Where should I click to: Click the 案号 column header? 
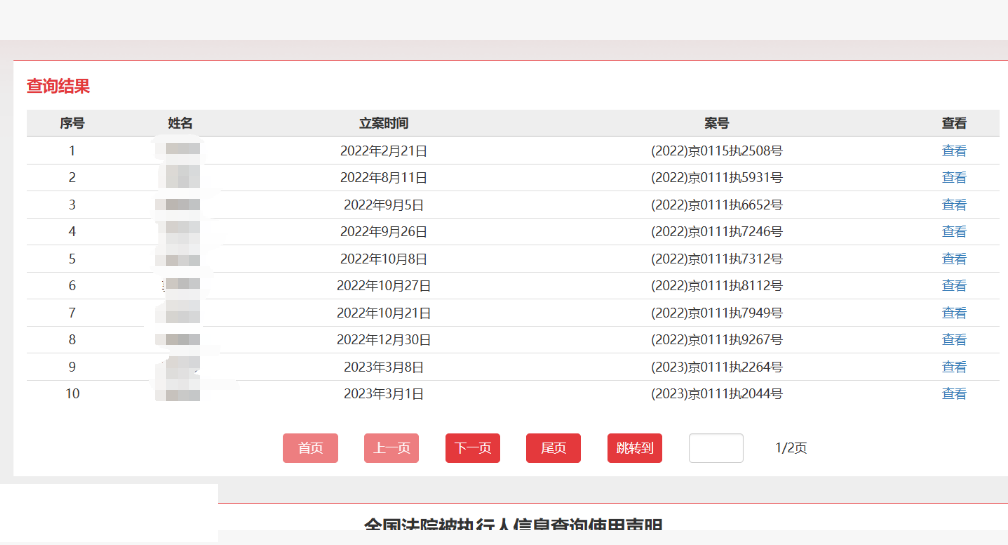(x=716, y=123)
